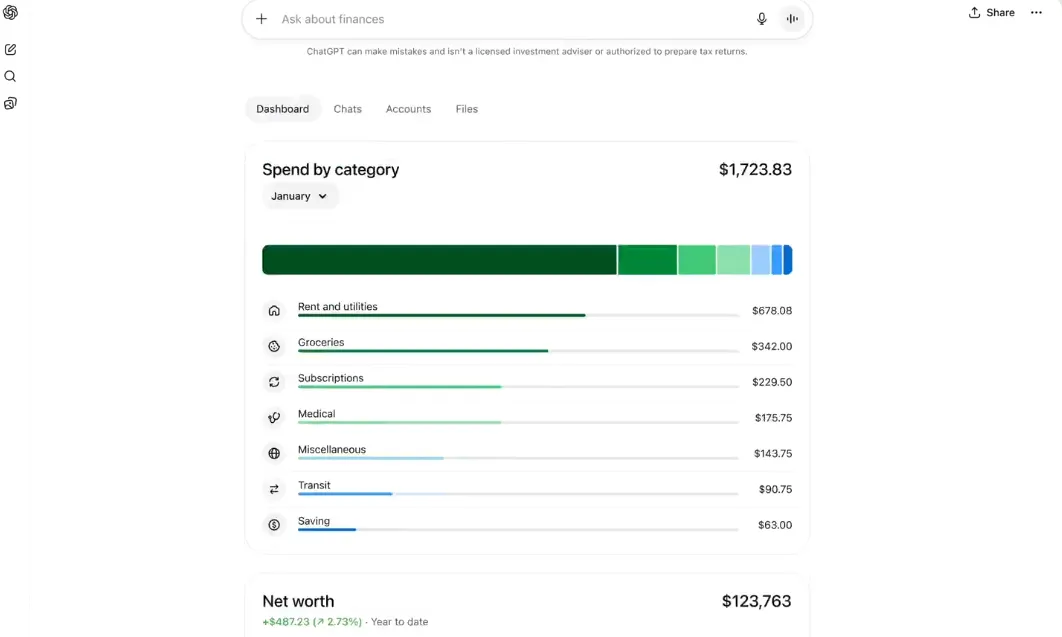Click the Spend by category heading
Viewport: 1062px width, 637px height.
331,169
